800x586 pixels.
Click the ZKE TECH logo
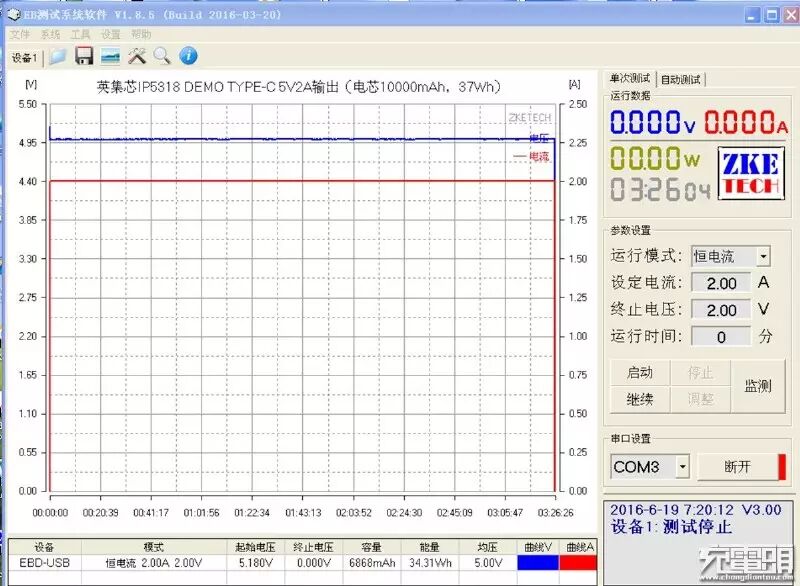tap(751, 173)
